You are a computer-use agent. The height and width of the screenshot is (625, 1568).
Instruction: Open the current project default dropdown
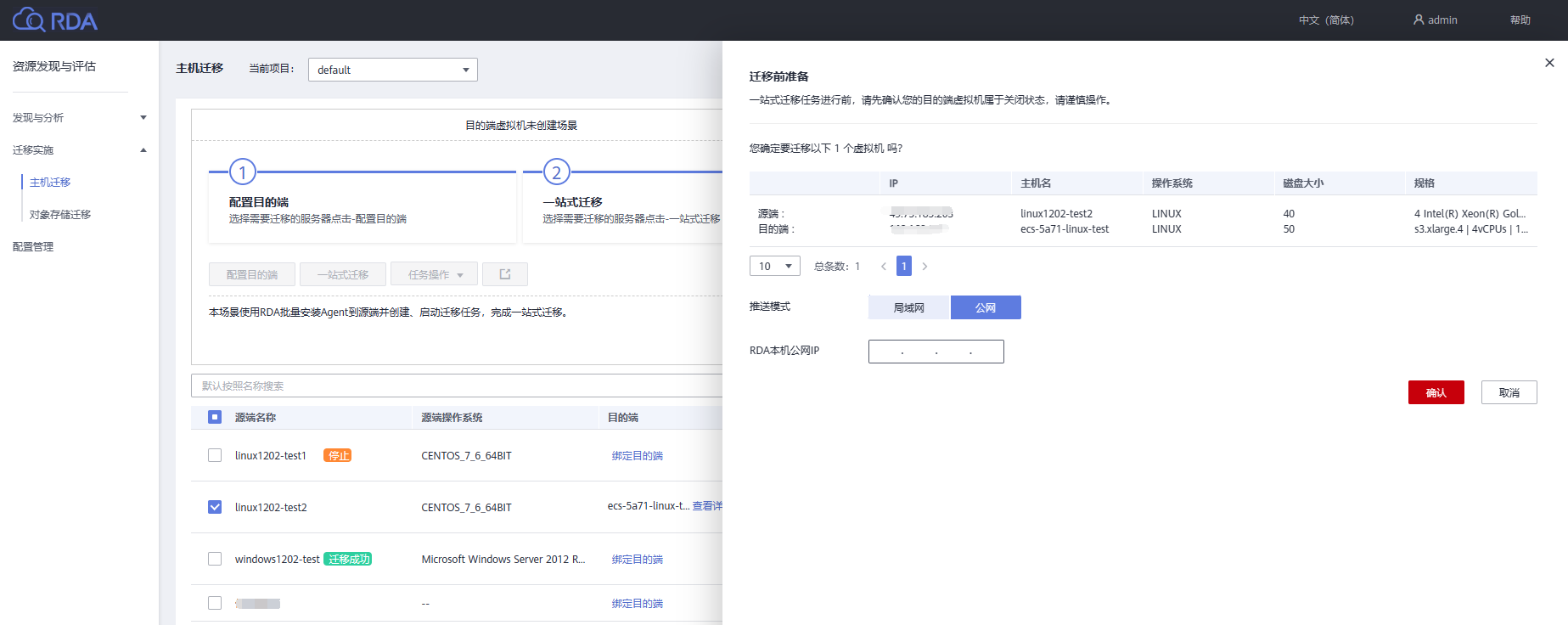coord(392,70)
